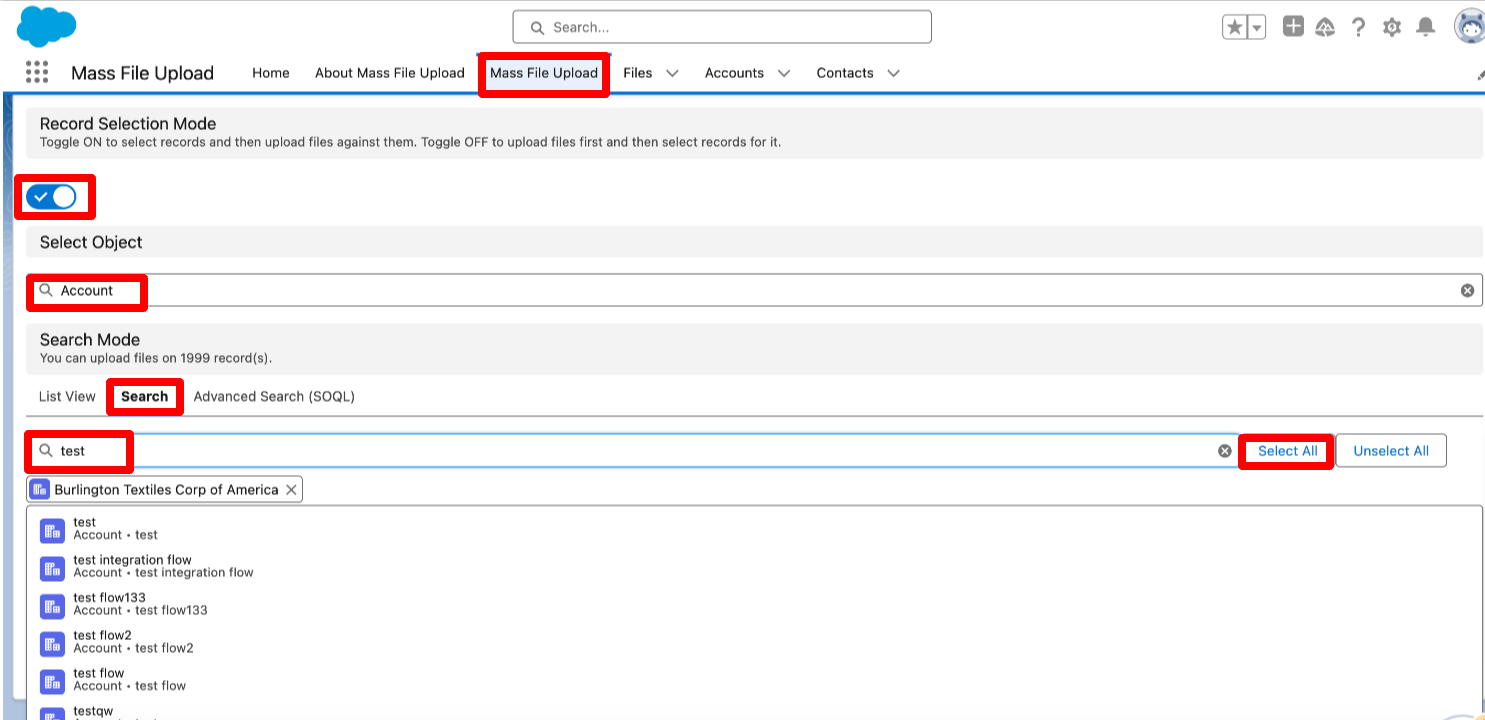1485x720 pixels.
Task: Click the magnifier icon in the test search field
Action: click(x=46, y=451)
